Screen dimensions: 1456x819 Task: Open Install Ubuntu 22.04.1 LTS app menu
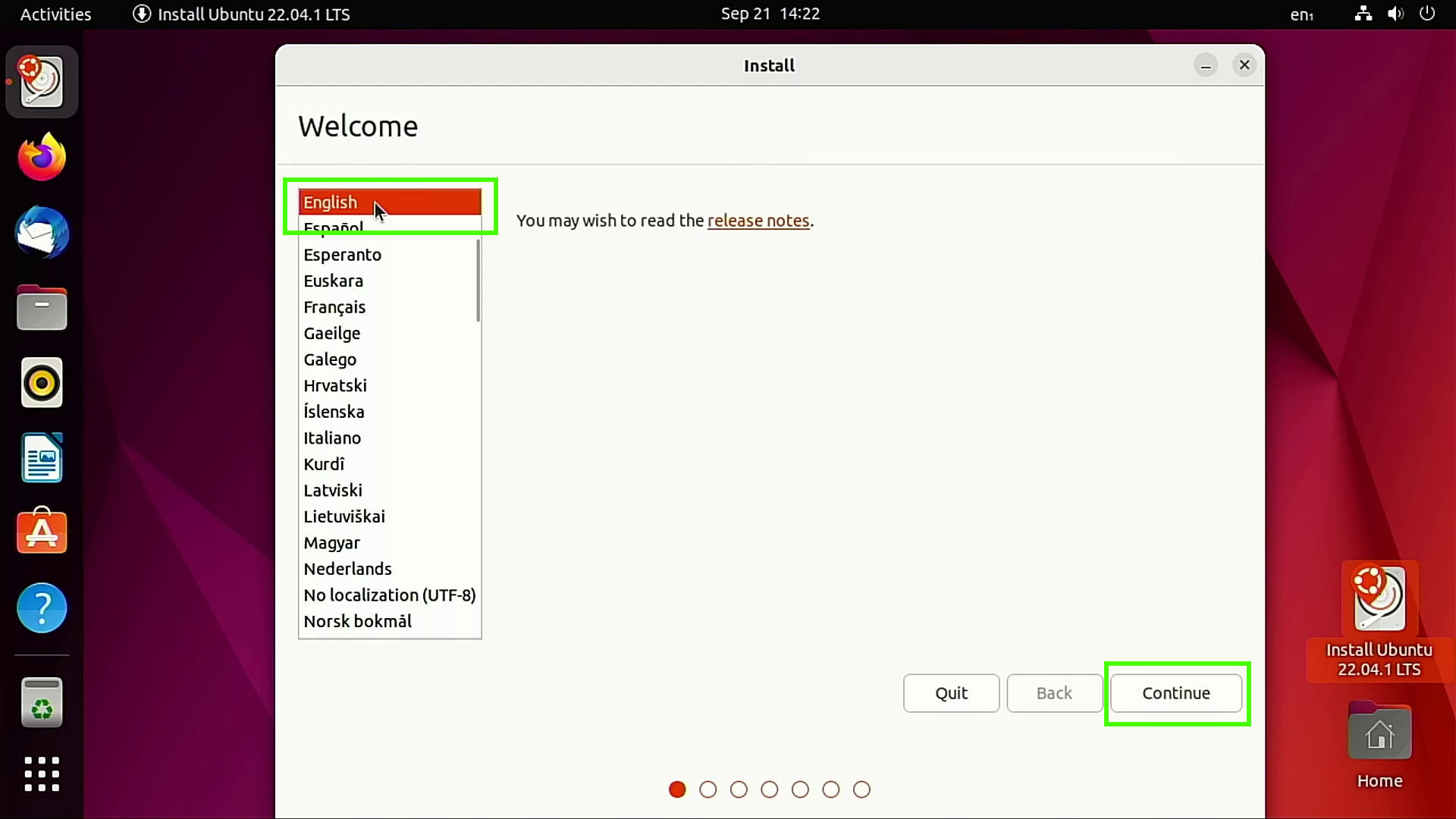pyautogui.click(x=241, y=14)
